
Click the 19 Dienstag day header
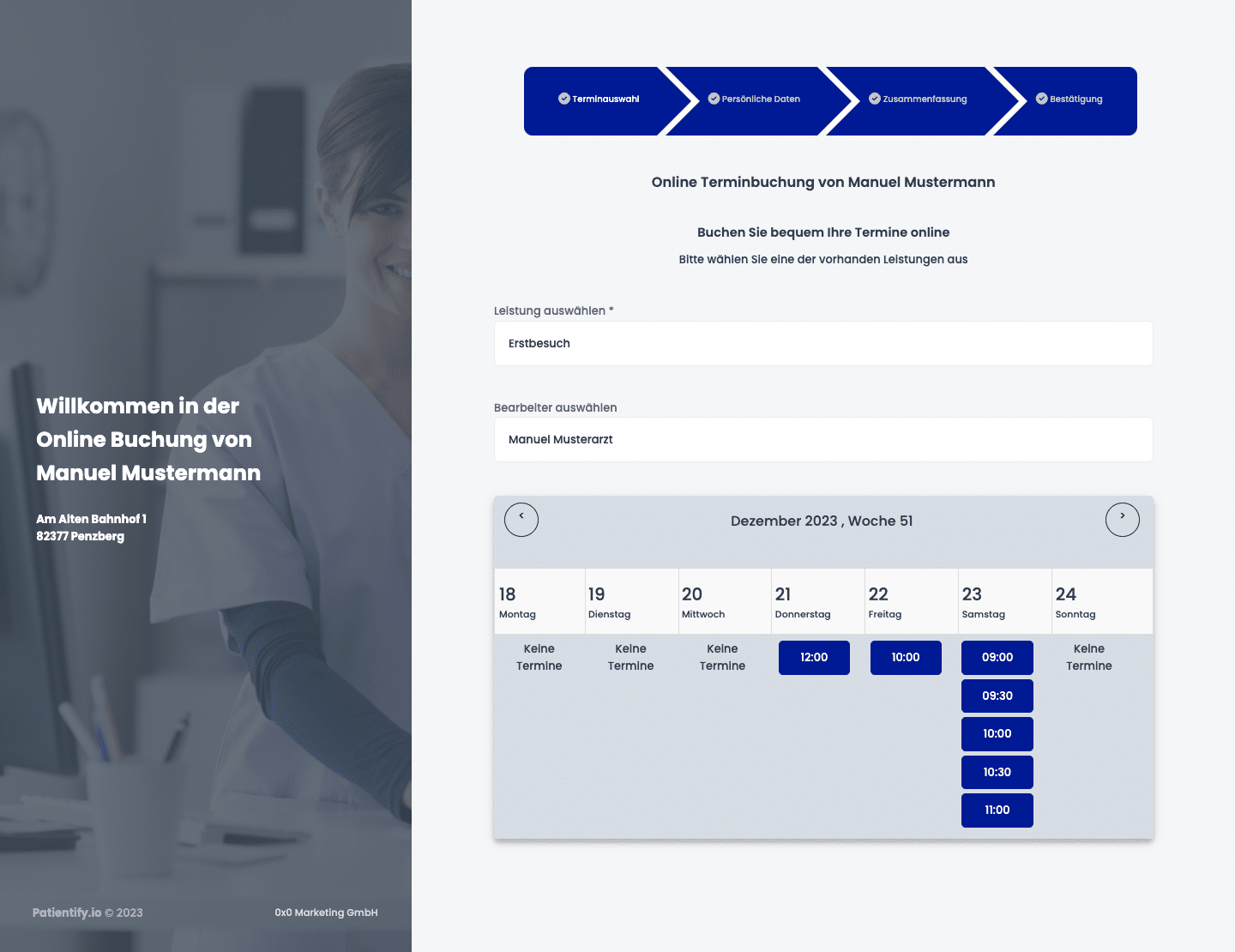tap(632, 601)
